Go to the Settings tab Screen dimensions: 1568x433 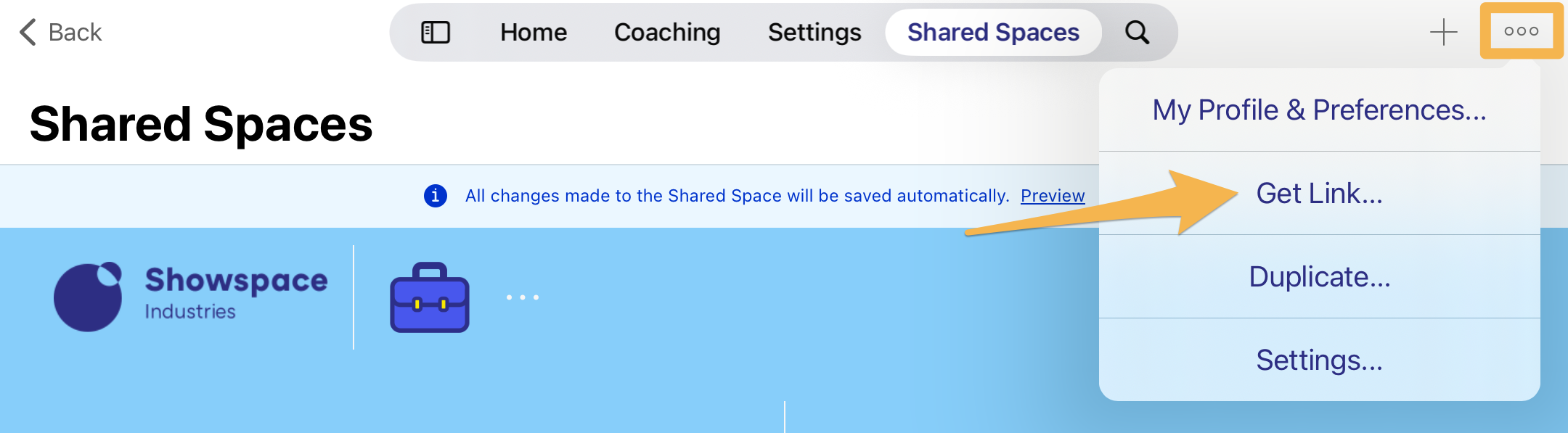[x=814, y=33]
